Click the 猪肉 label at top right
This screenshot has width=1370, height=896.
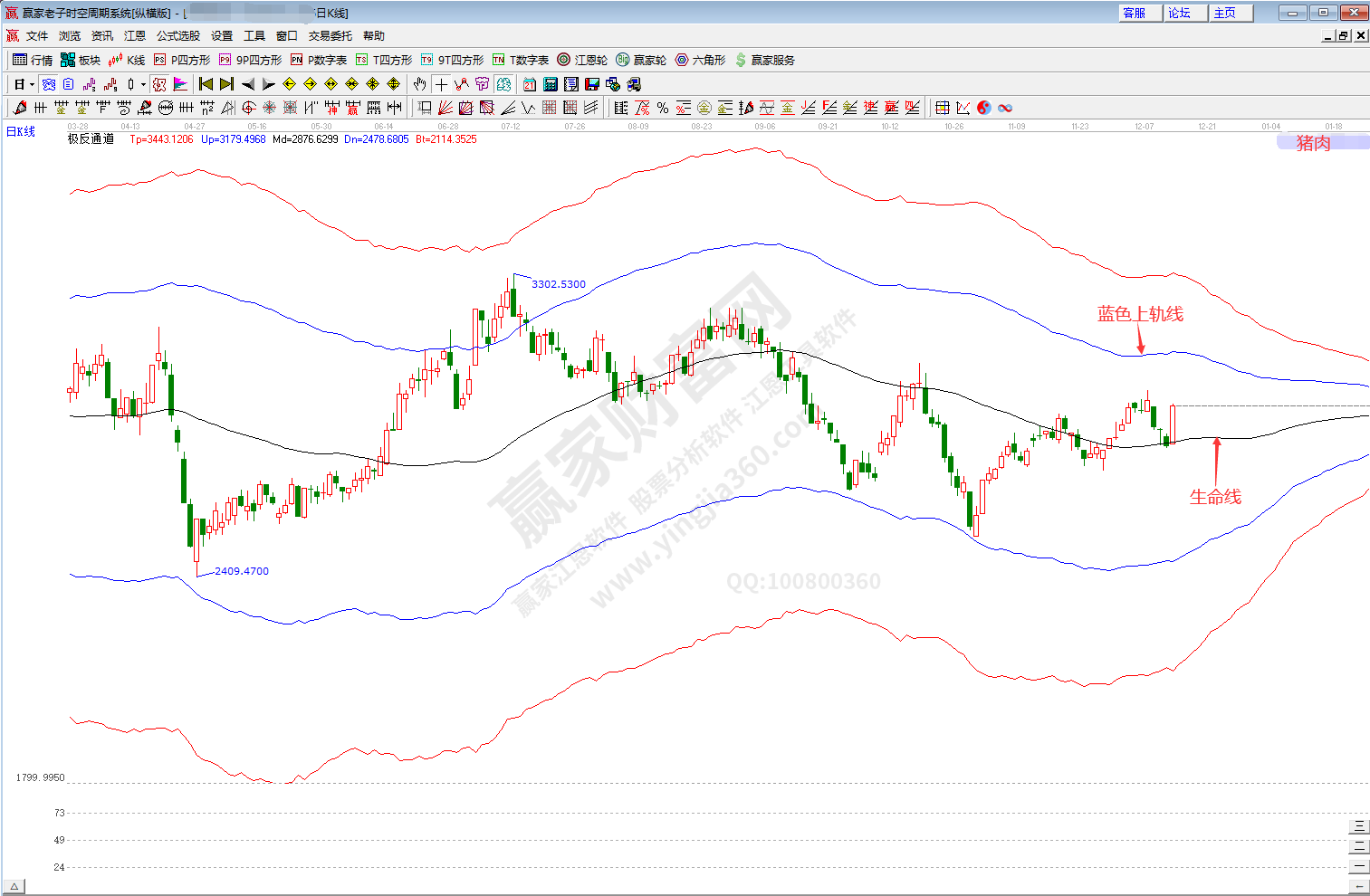[x=1313, y=142]
